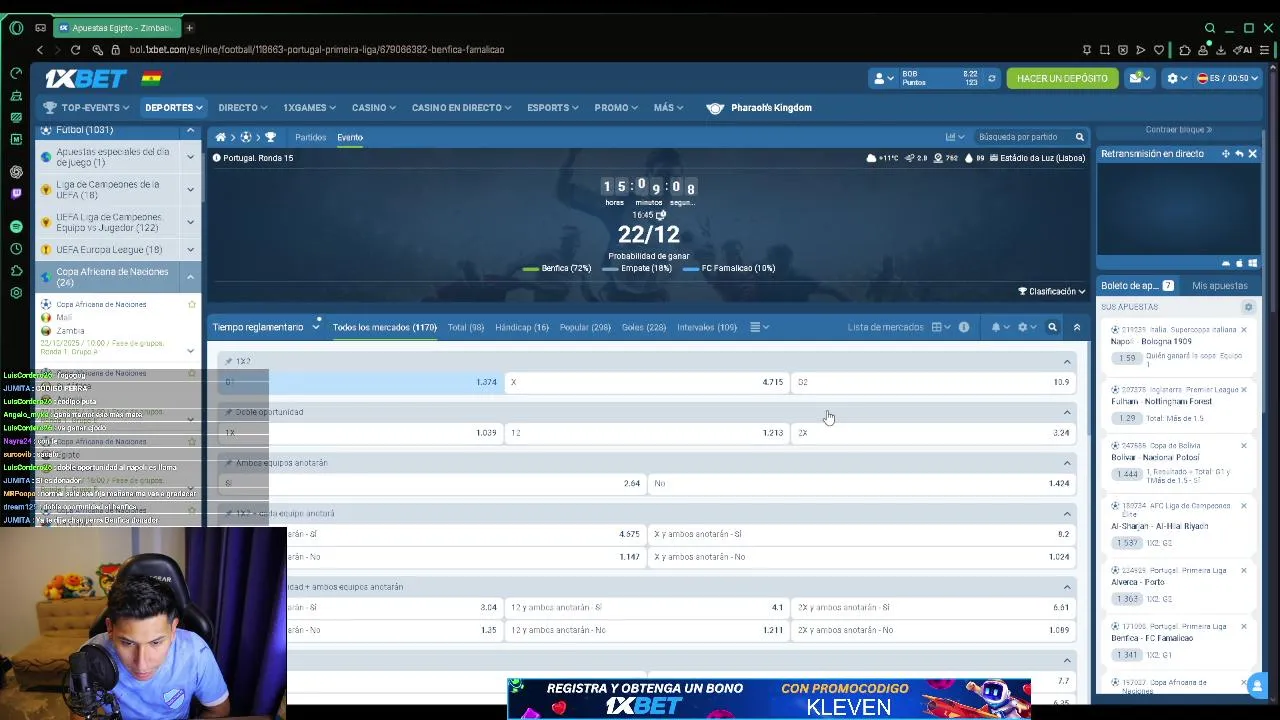Open the statistics chart icon dropdown

954,137
